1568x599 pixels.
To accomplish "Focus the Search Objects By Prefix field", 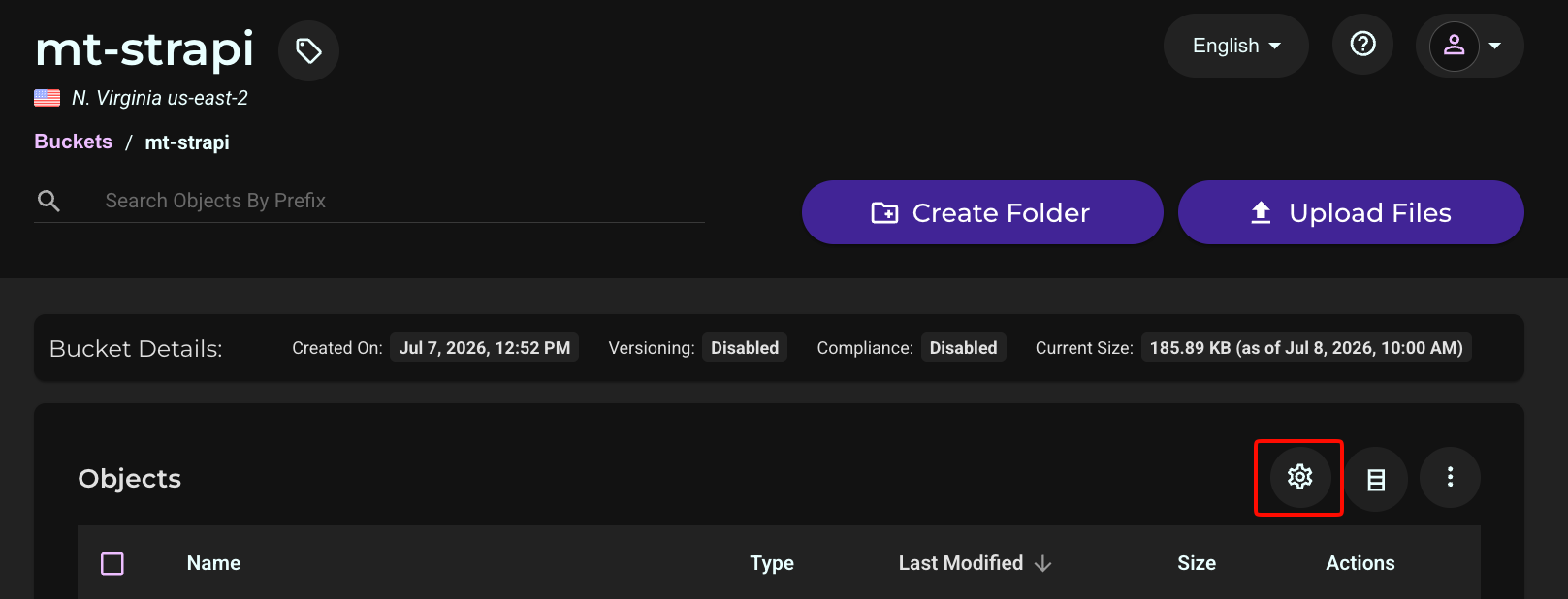I will [404, 201].
